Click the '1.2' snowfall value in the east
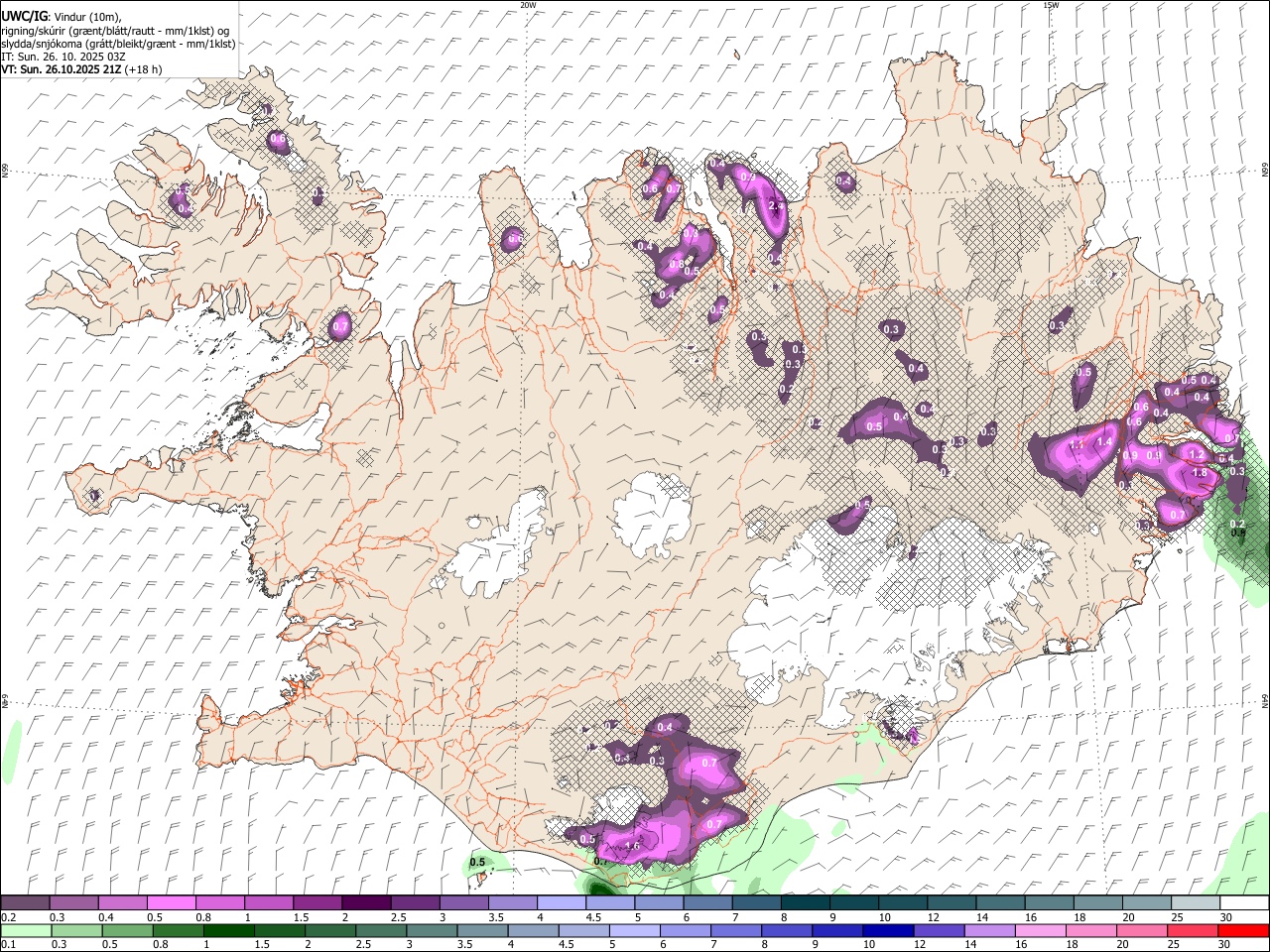The height and width of the screenshot is (952, 1270). pyautogui.click(x=1196, y=455)
